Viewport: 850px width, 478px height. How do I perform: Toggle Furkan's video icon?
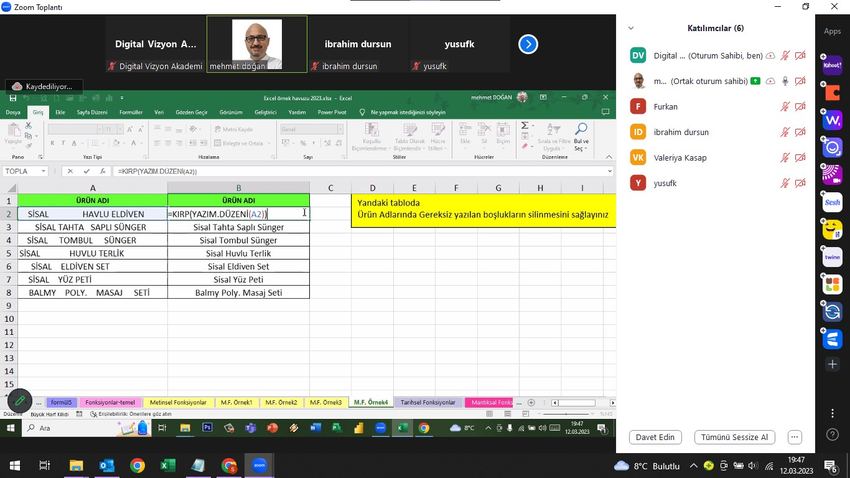800,107
